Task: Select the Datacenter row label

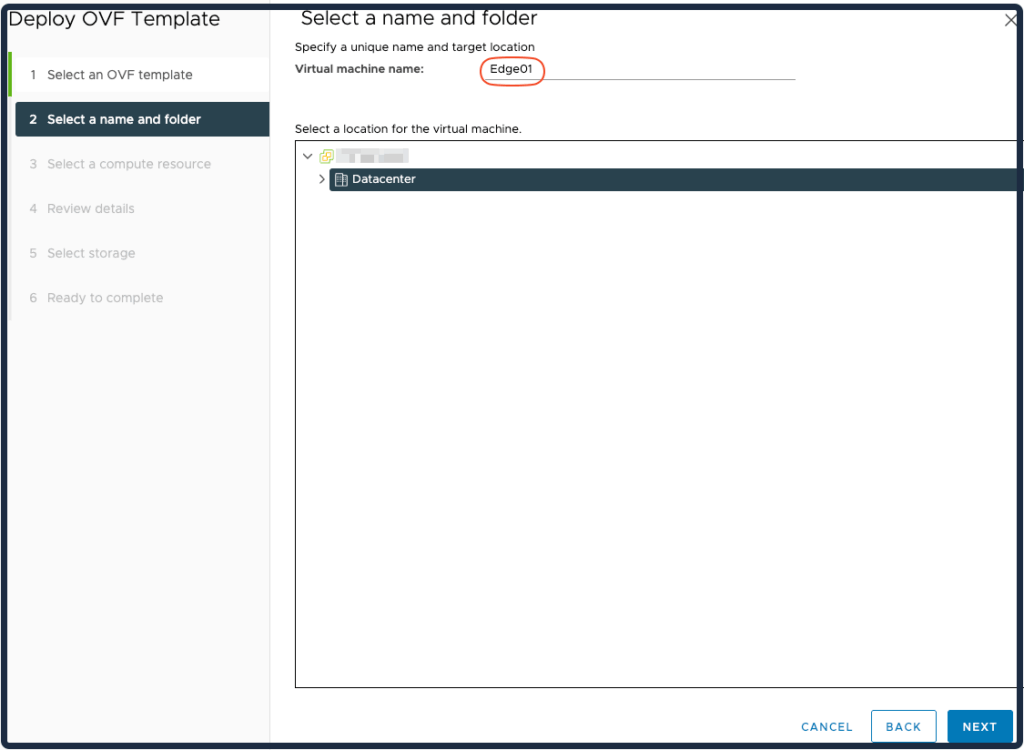Action: tap(383, 179)
